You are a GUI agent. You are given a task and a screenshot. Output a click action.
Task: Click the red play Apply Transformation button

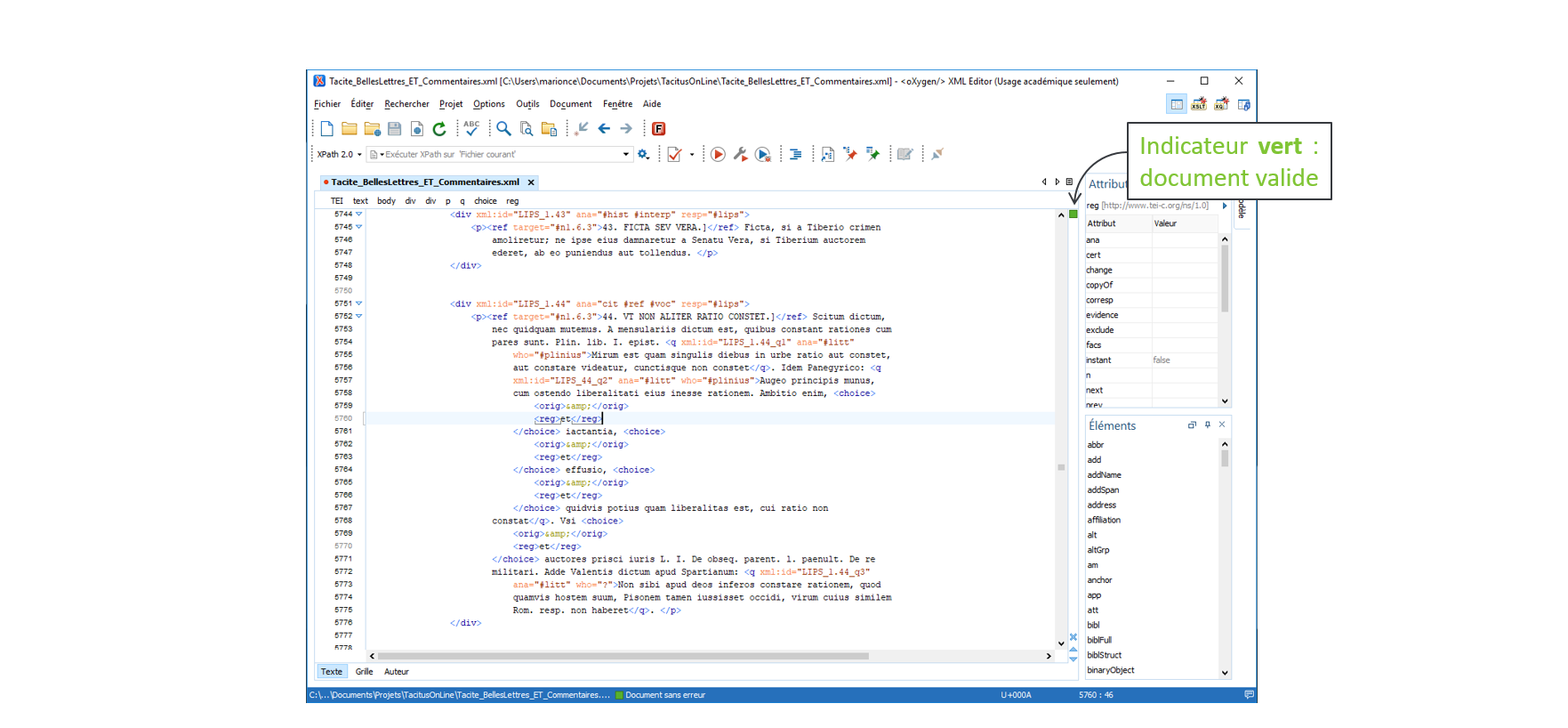point(718,155)
